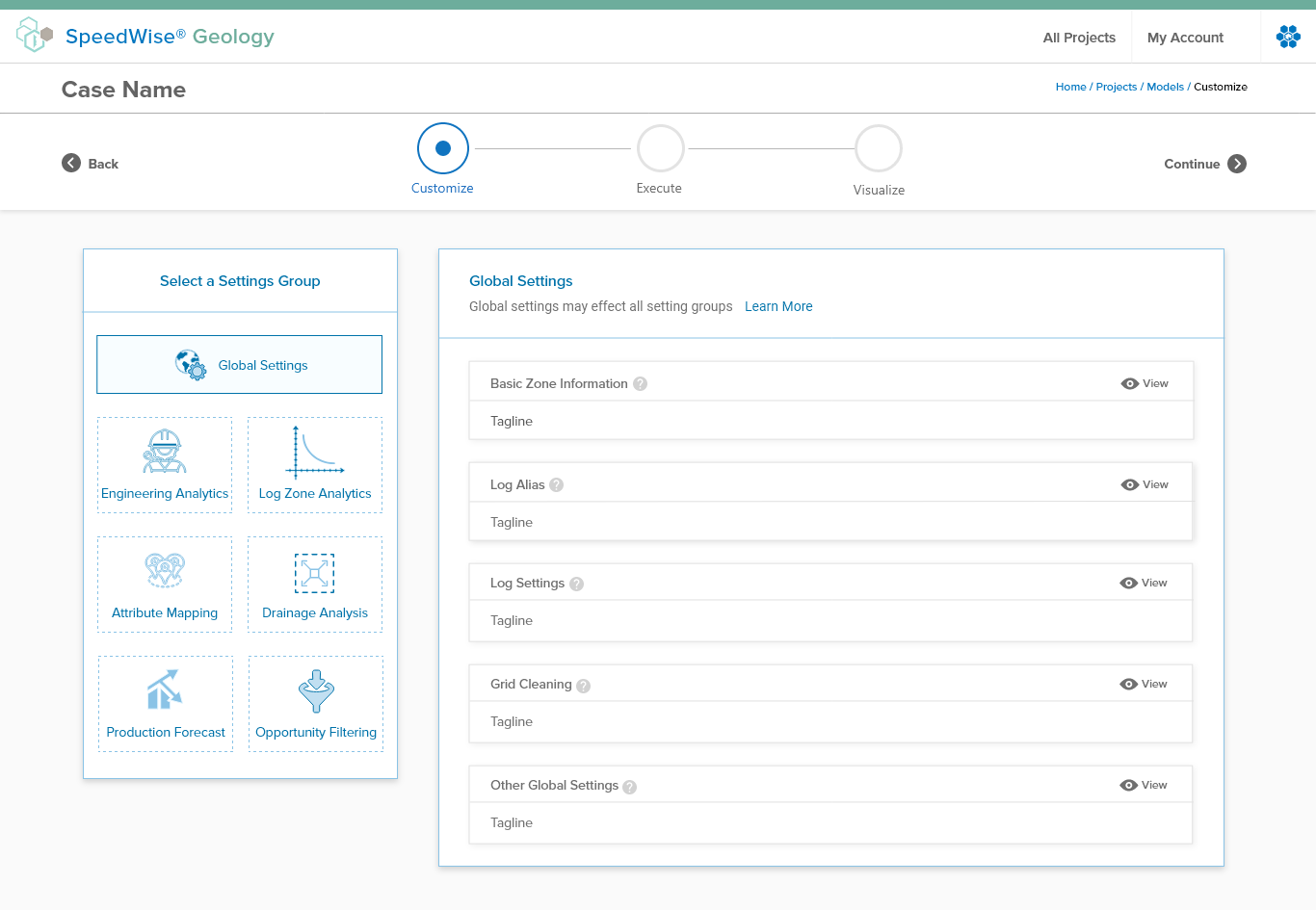Select the Customize step circle
Image resolution: width=1316 pixels, height=910 pixels.
[x=443, y=148]
